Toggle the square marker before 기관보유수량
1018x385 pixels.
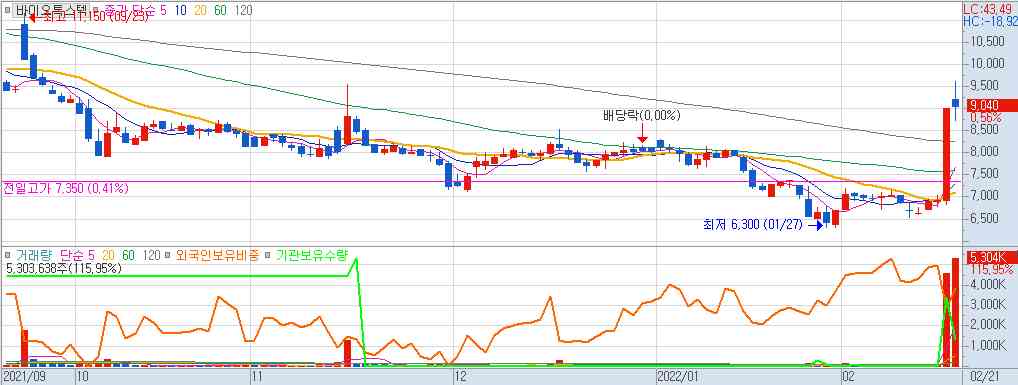pos(268,255)
